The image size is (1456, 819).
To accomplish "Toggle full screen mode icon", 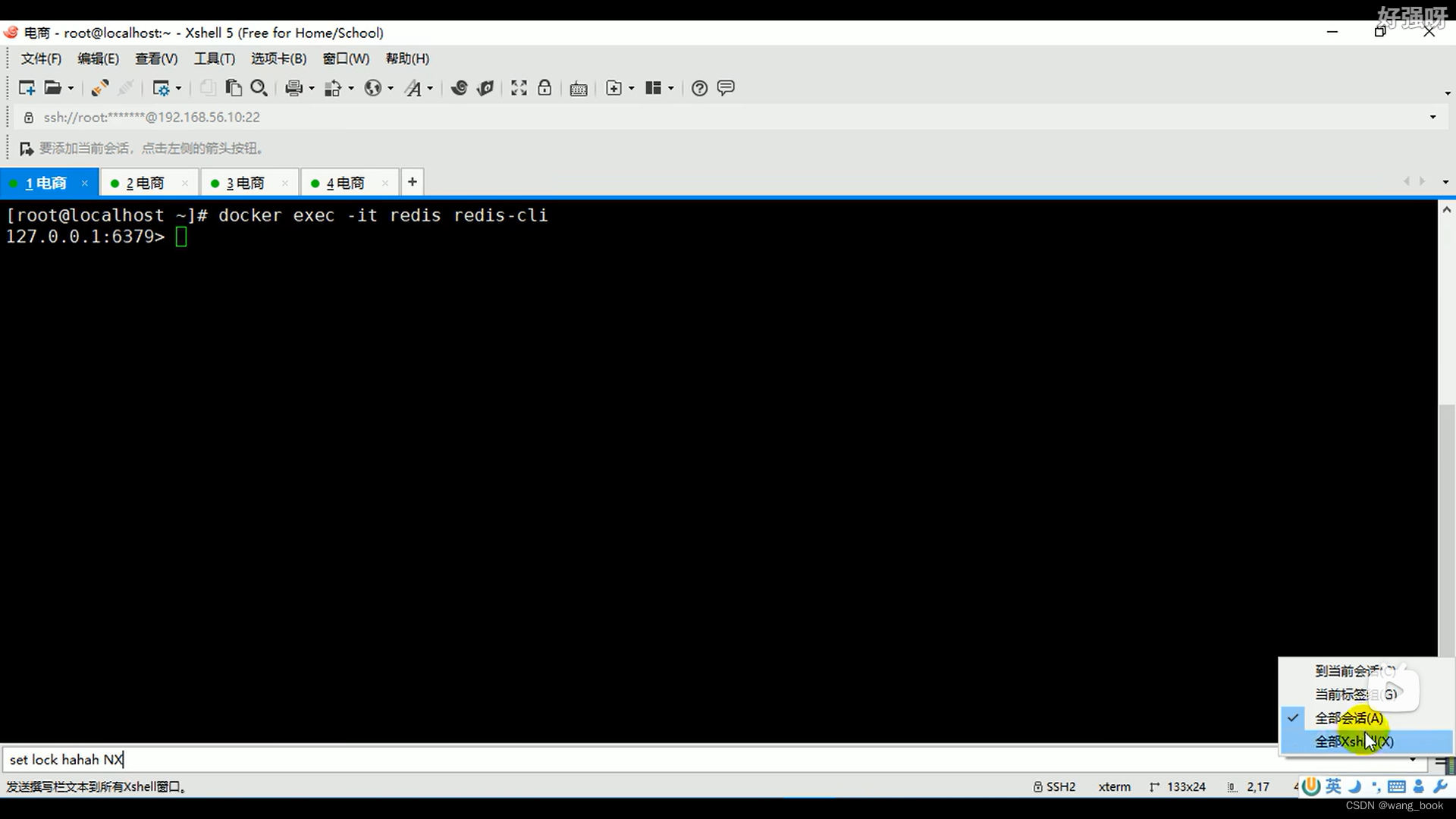I will [519, 88].
